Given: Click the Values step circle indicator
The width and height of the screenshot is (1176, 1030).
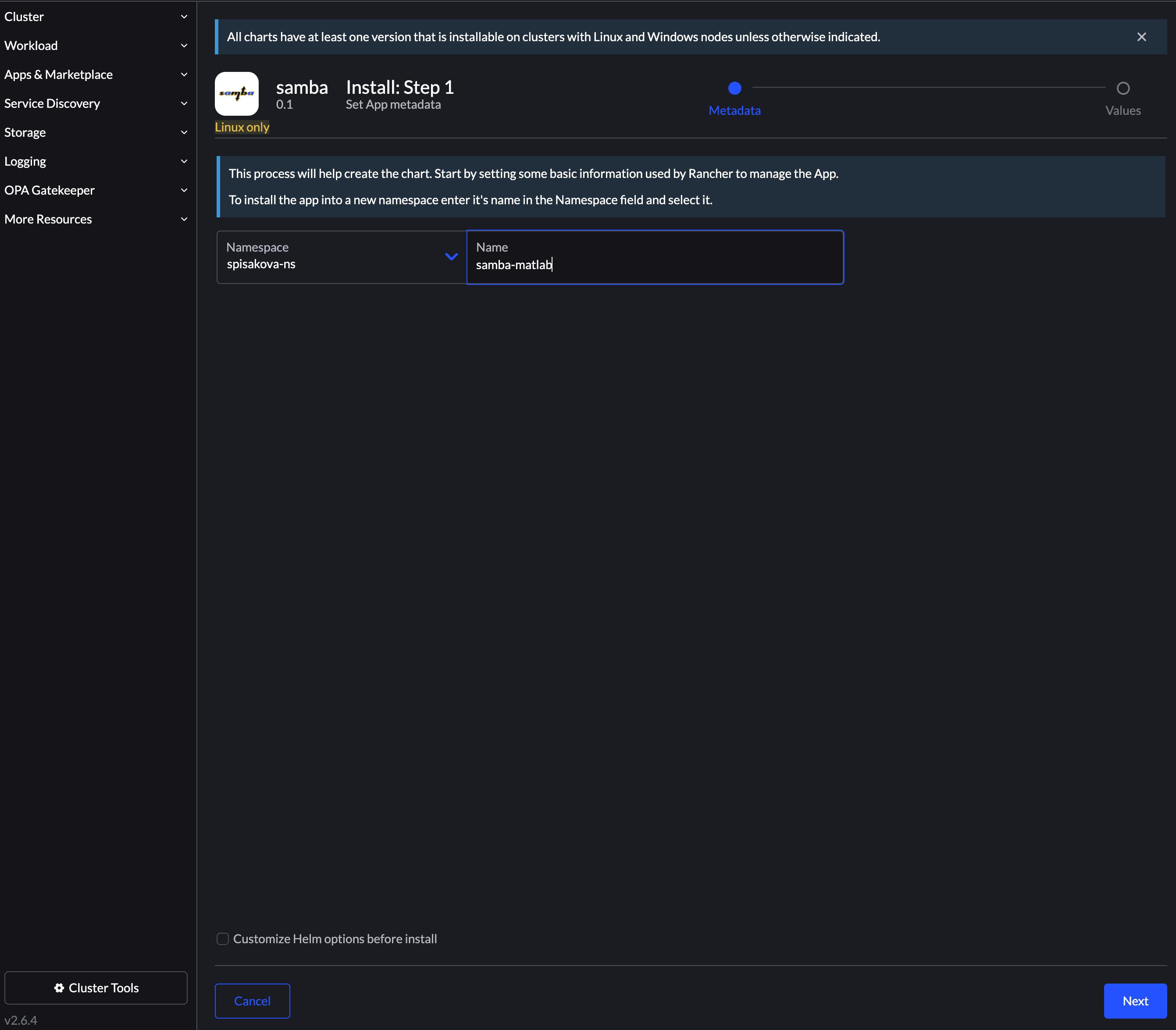Looking at the screenshot, I should [1122, 88].
